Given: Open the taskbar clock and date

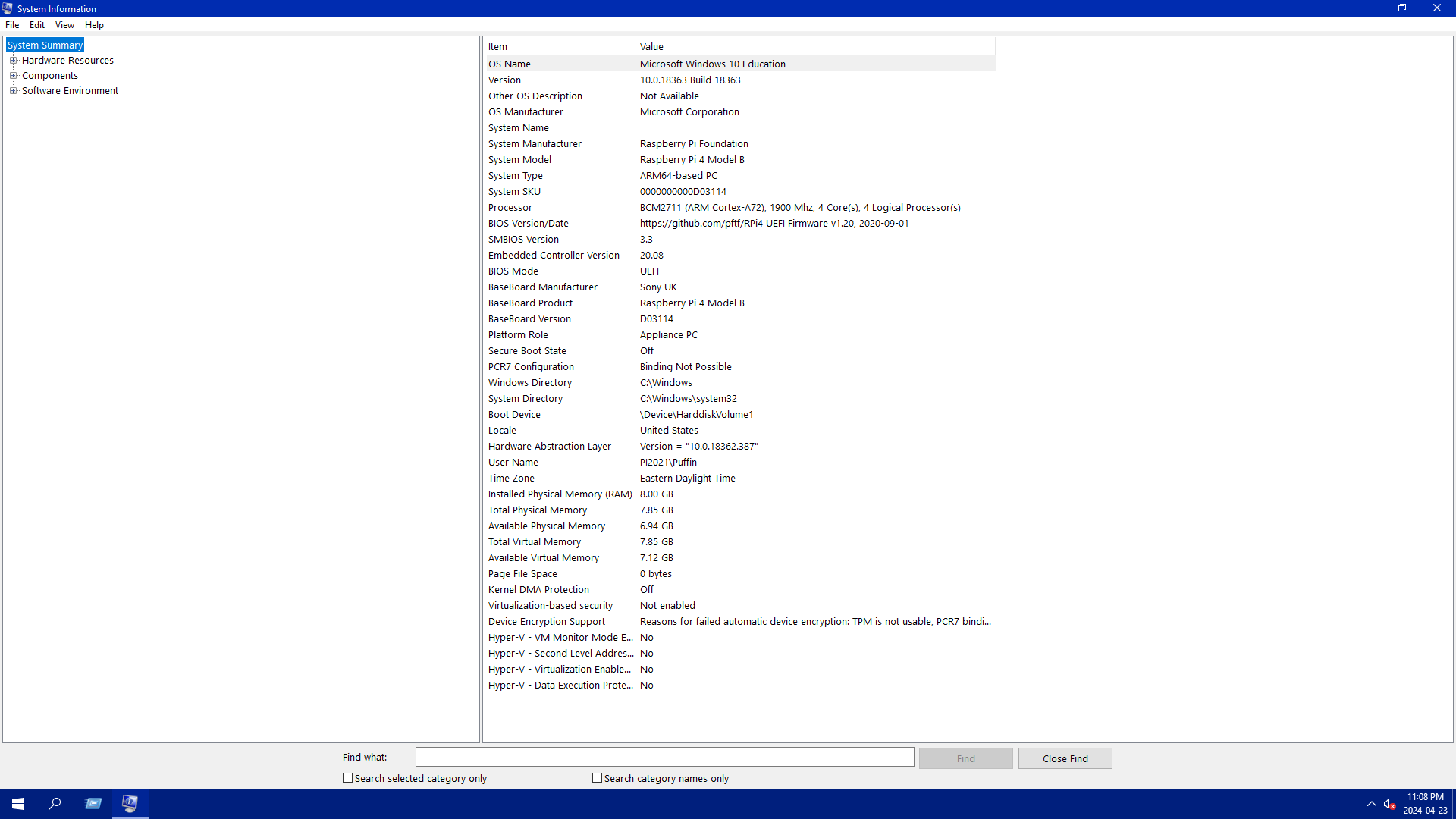Looking at the screenshot, I should [x=1425, y=804].
